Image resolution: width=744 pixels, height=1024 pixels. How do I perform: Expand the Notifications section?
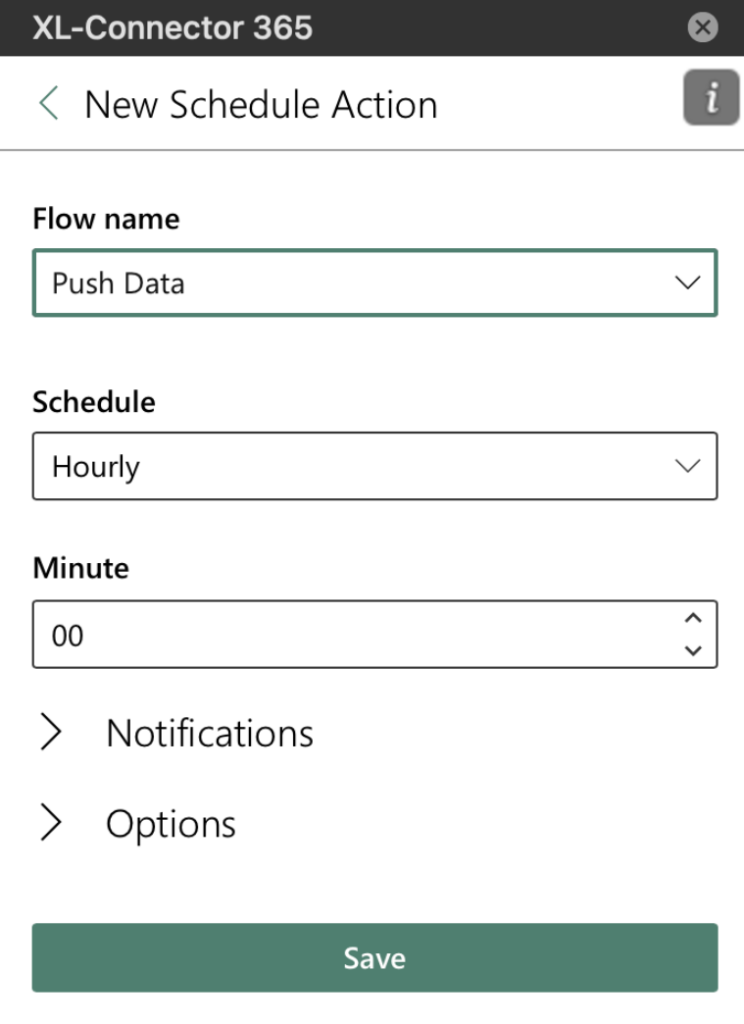tap(176, 733)
